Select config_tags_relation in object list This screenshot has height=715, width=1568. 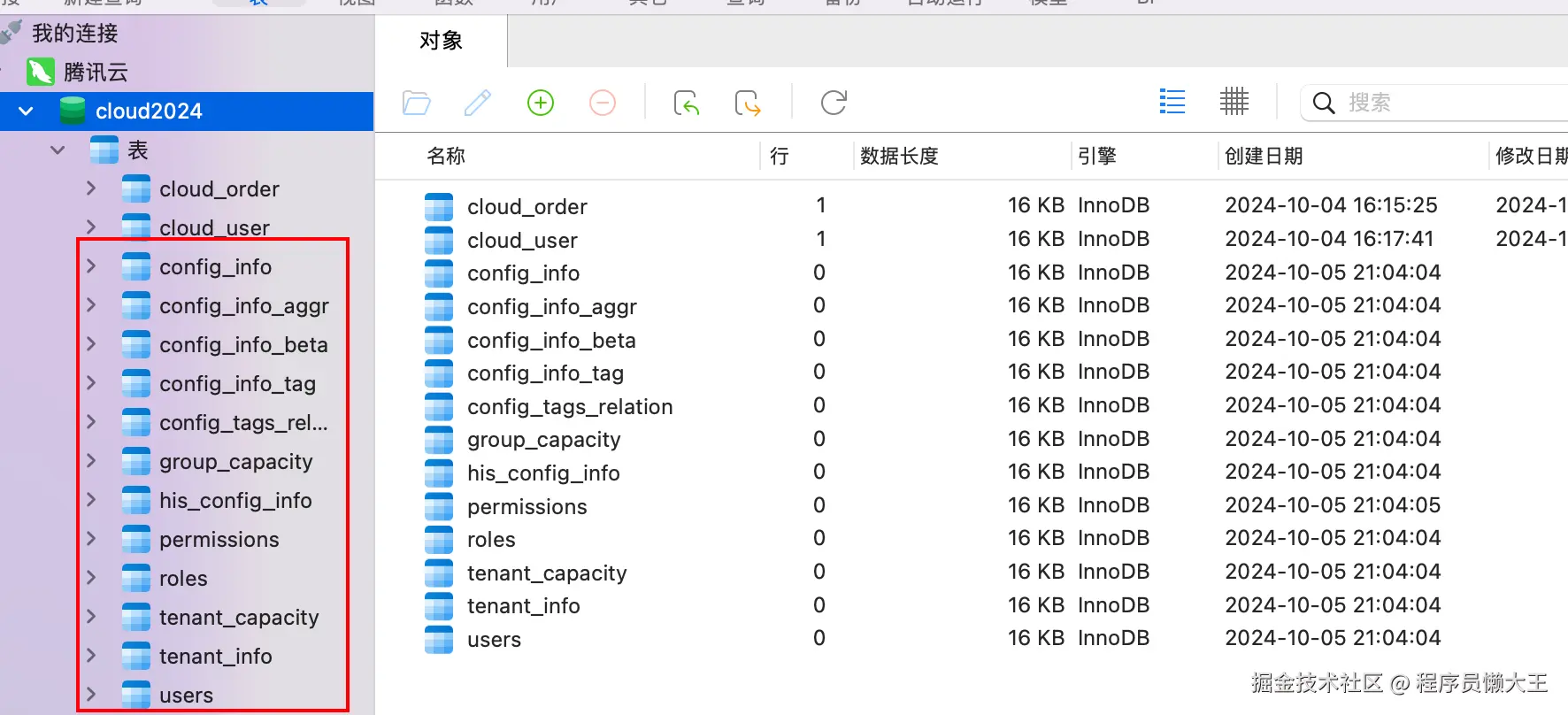pos(570,407)
